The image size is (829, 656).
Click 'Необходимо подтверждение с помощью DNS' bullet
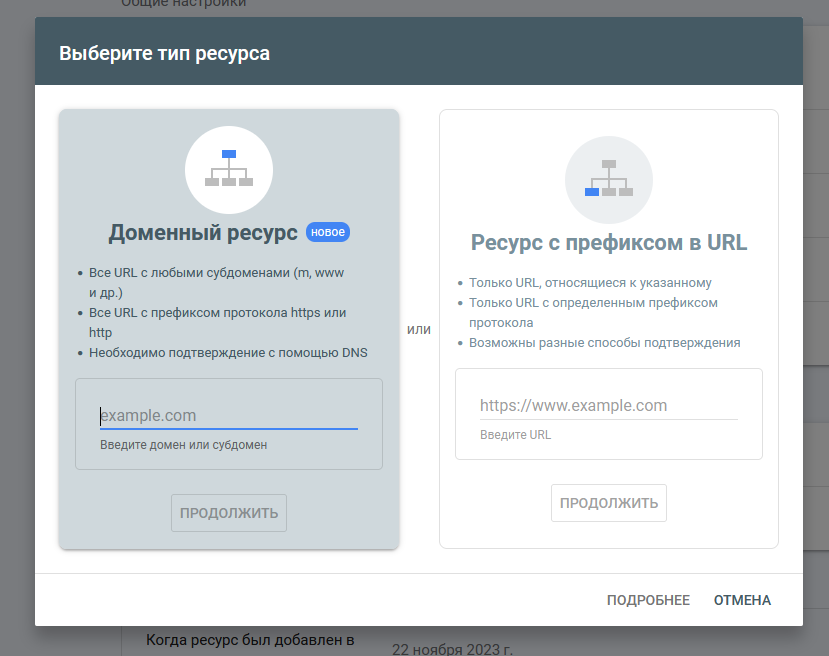coord(228,353)
